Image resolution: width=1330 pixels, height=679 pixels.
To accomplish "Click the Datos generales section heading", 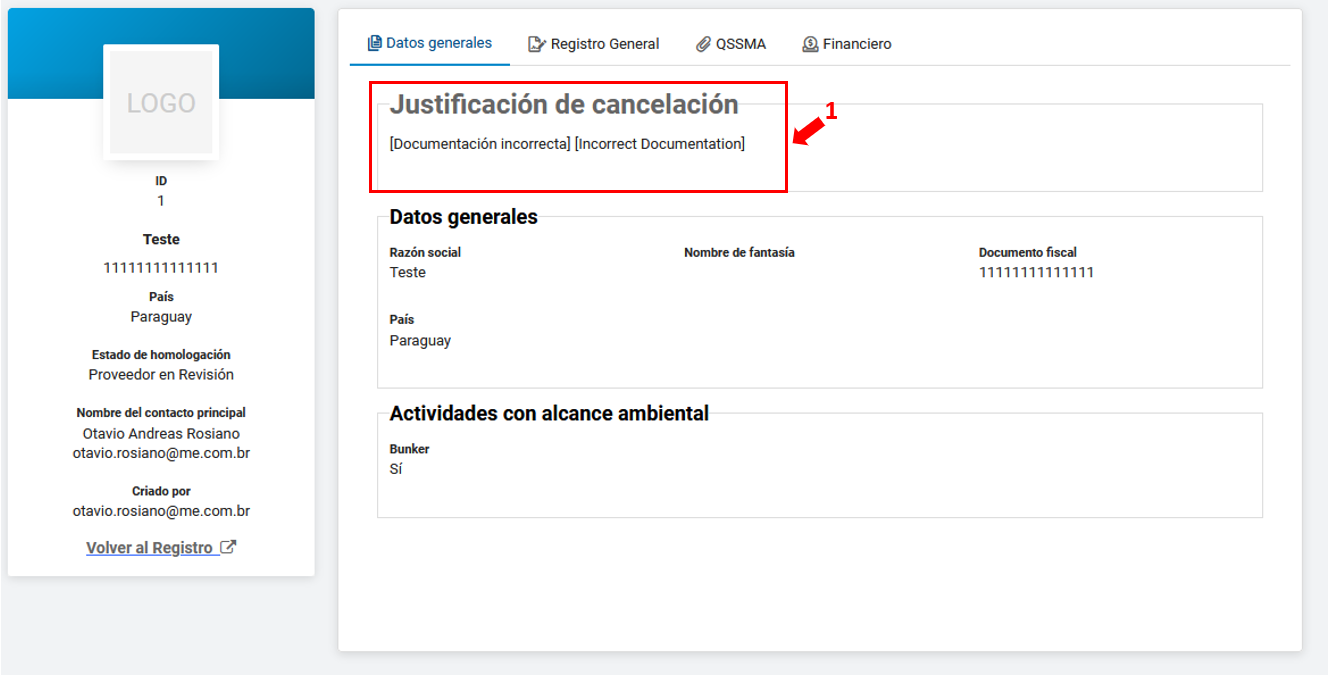I will tap(463, 217).
